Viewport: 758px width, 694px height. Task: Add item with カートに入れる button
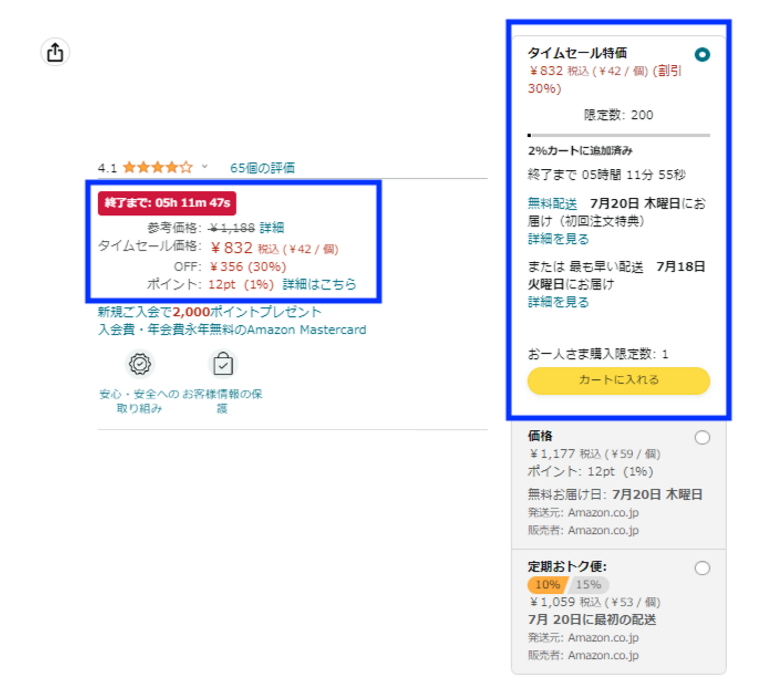tap(618, 380)
